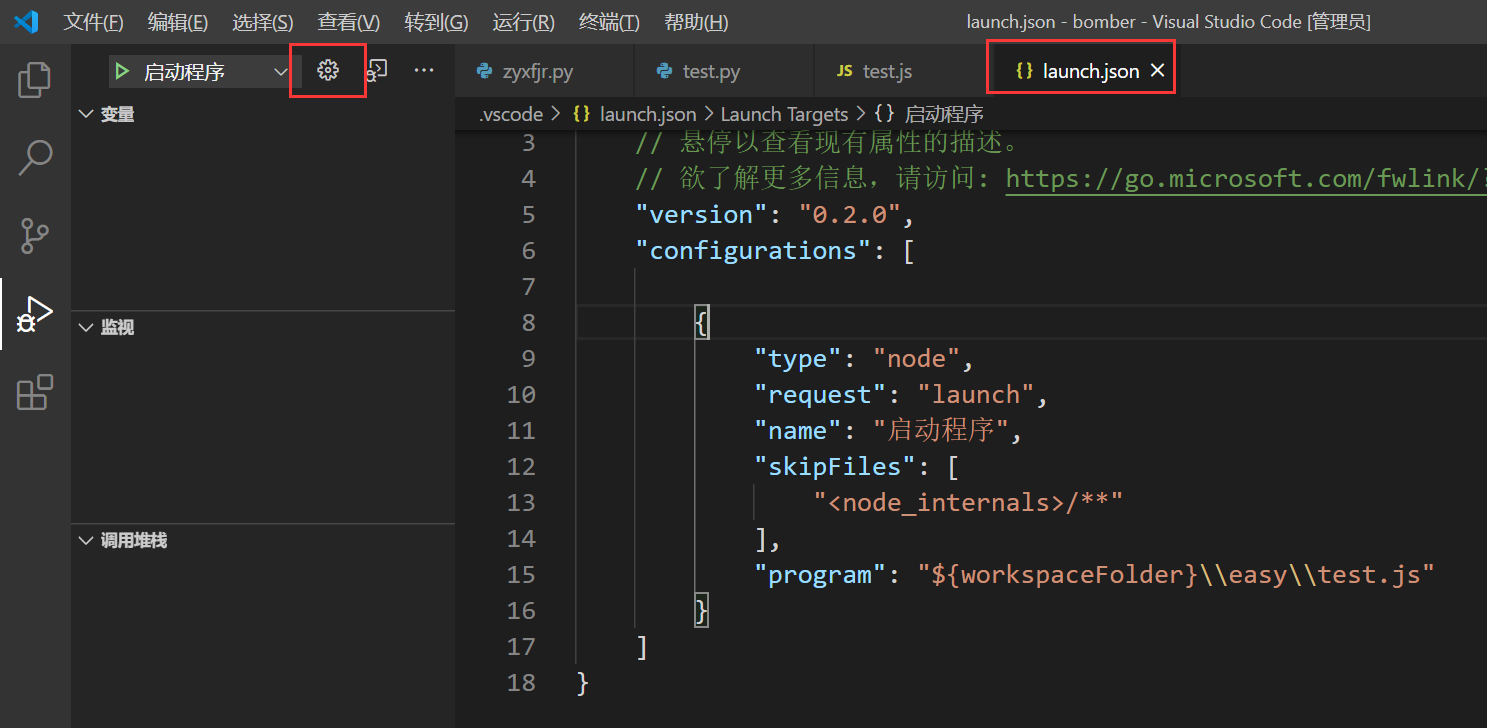Image resolution: width=1487 pixels, height=728 pixels.
Task: Click the JS icon on test.js tab
Action: (845, 71)
